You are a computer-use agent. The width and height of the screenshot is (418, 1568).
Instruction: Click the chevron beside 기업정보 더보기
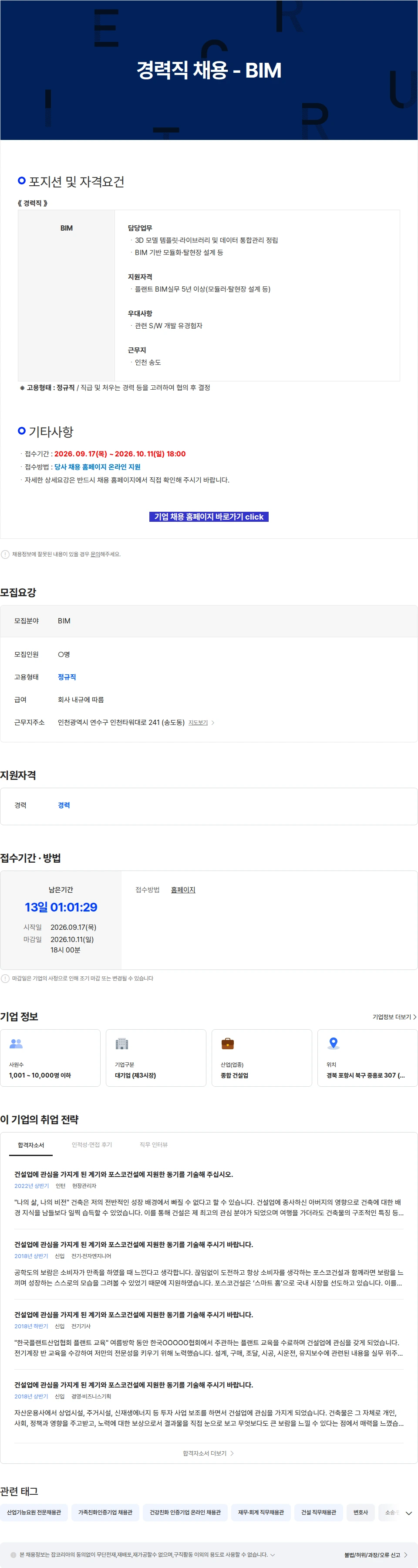point(415,1017)
